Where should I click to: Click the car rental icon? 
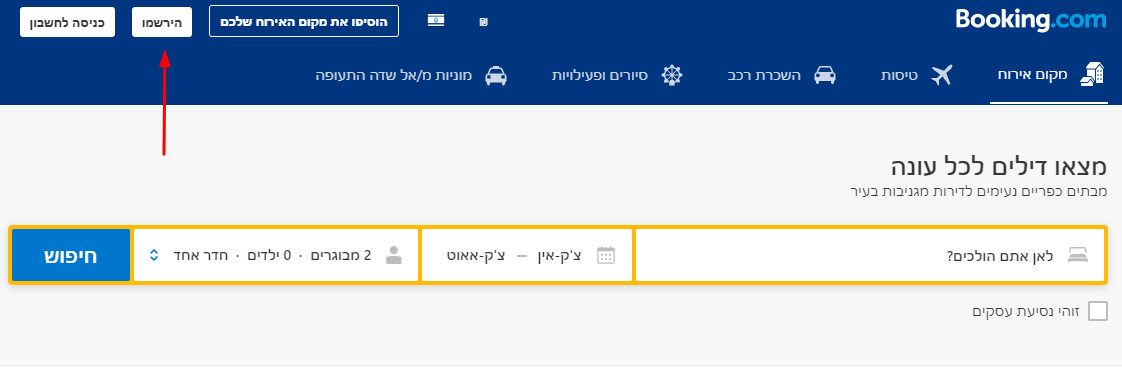click(x=825, y=74)
